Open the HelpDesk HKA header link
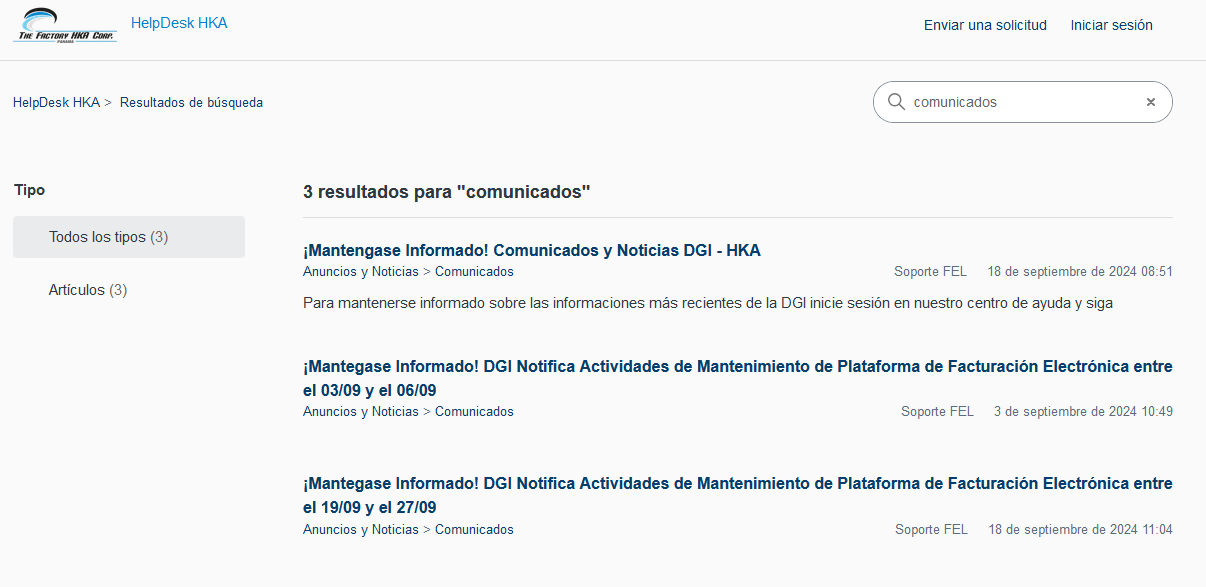Image resolution: width=1206 pixels, height=587 pixels. coord(179,23)
